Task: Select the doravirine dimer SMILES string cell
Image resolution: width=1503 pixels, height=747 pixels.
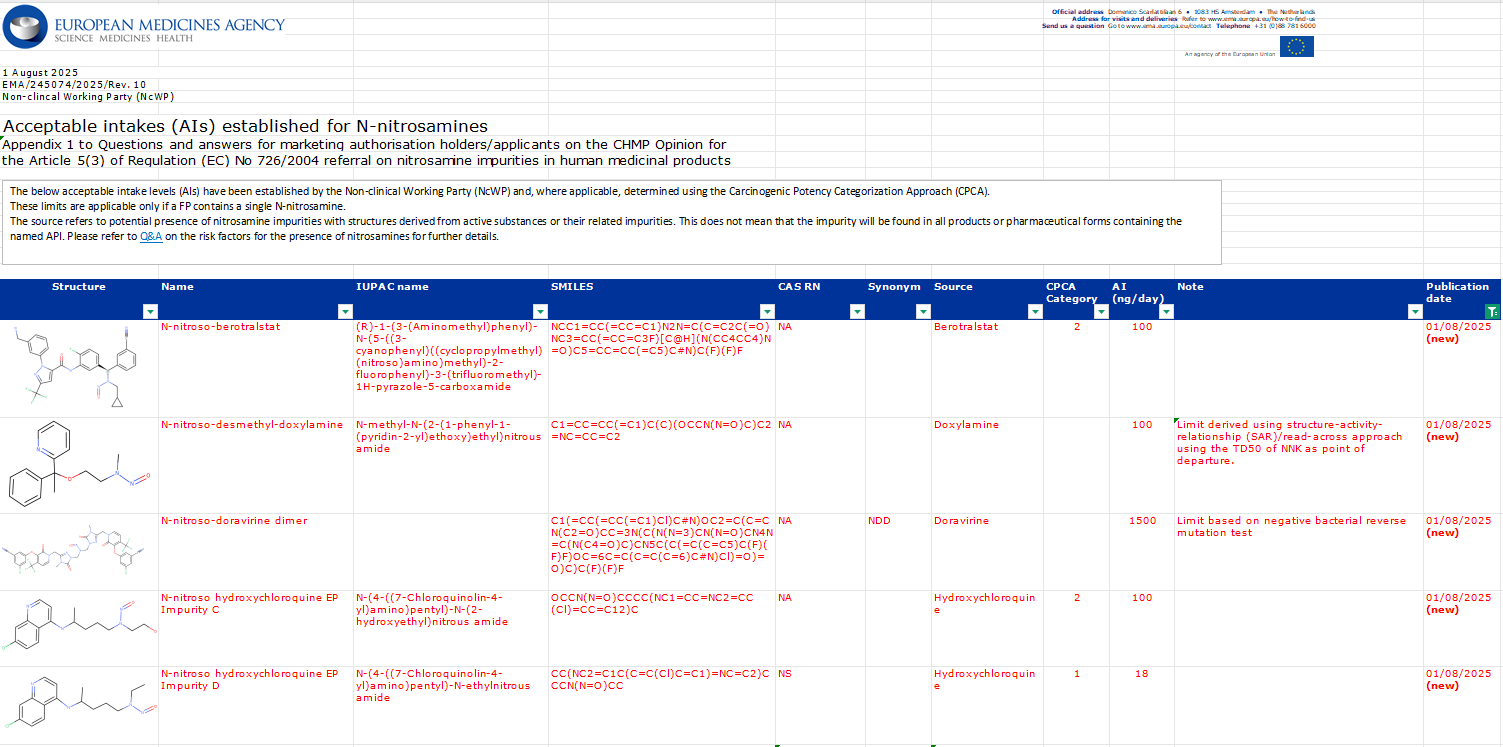Action: coord(662,552)
